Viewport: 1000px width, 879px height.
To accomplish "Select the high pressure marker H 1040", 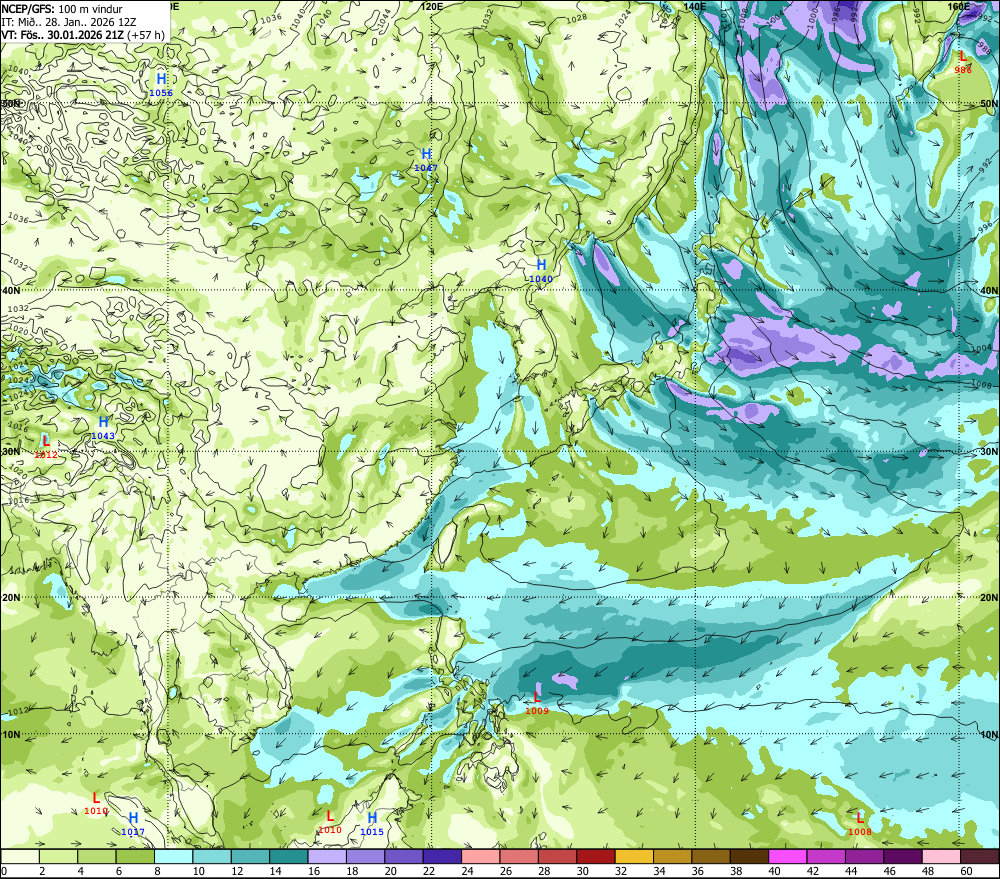I will 541,270.
